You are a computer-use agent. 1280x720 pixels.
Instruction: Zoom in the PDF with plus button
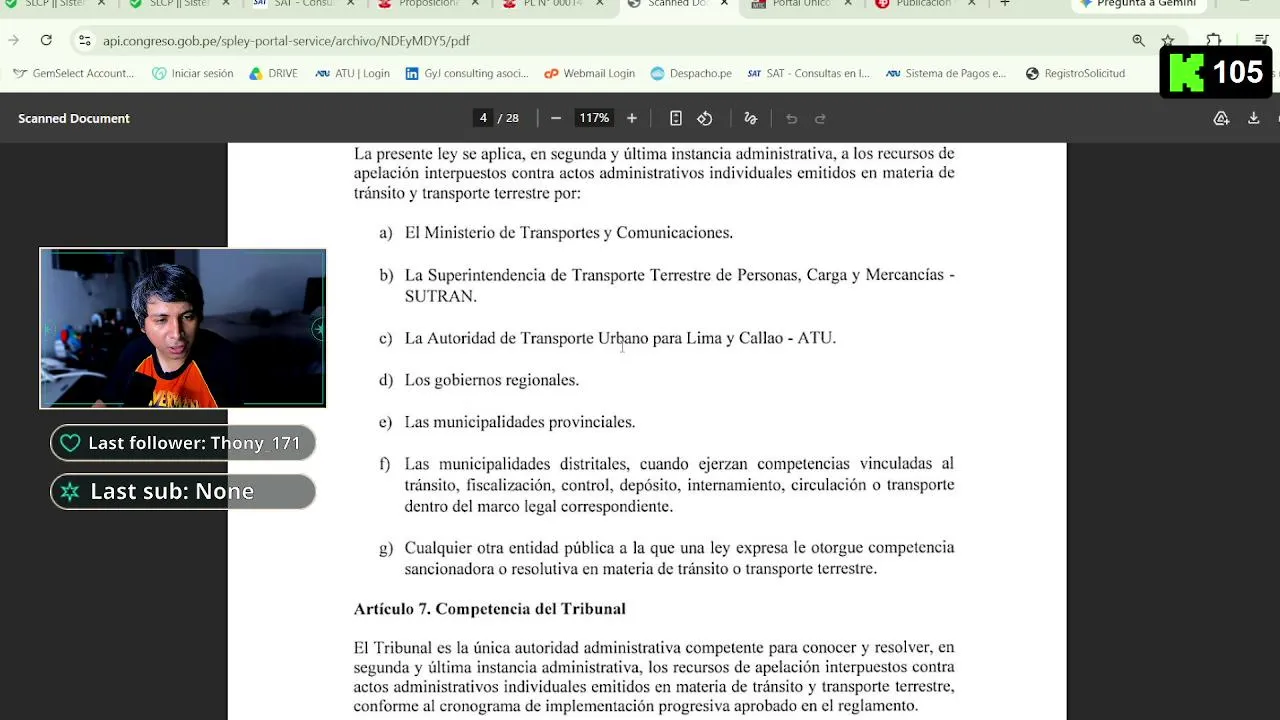(631, 118)
